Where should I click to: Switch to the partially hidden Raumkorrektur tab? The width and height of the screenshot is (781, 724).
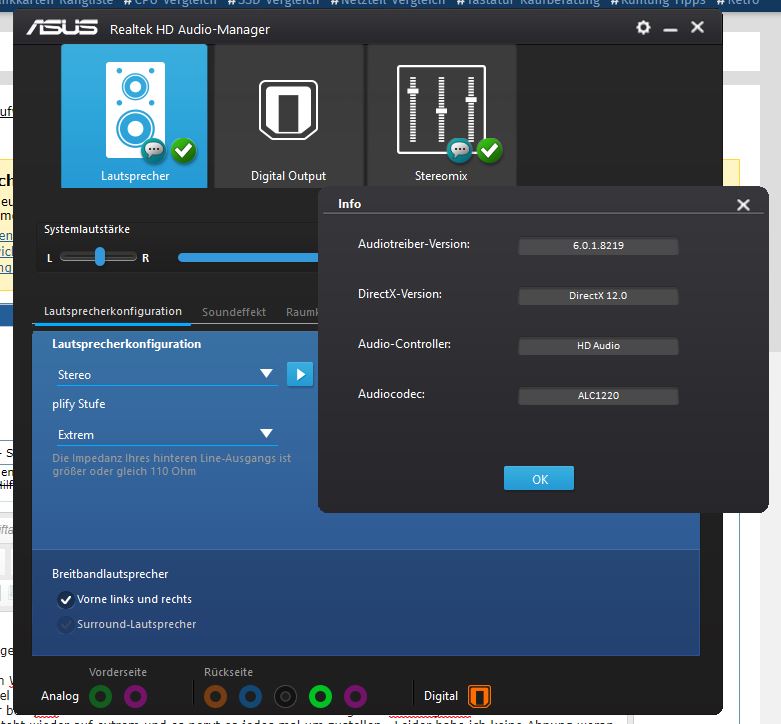click(x=302, y=312)
